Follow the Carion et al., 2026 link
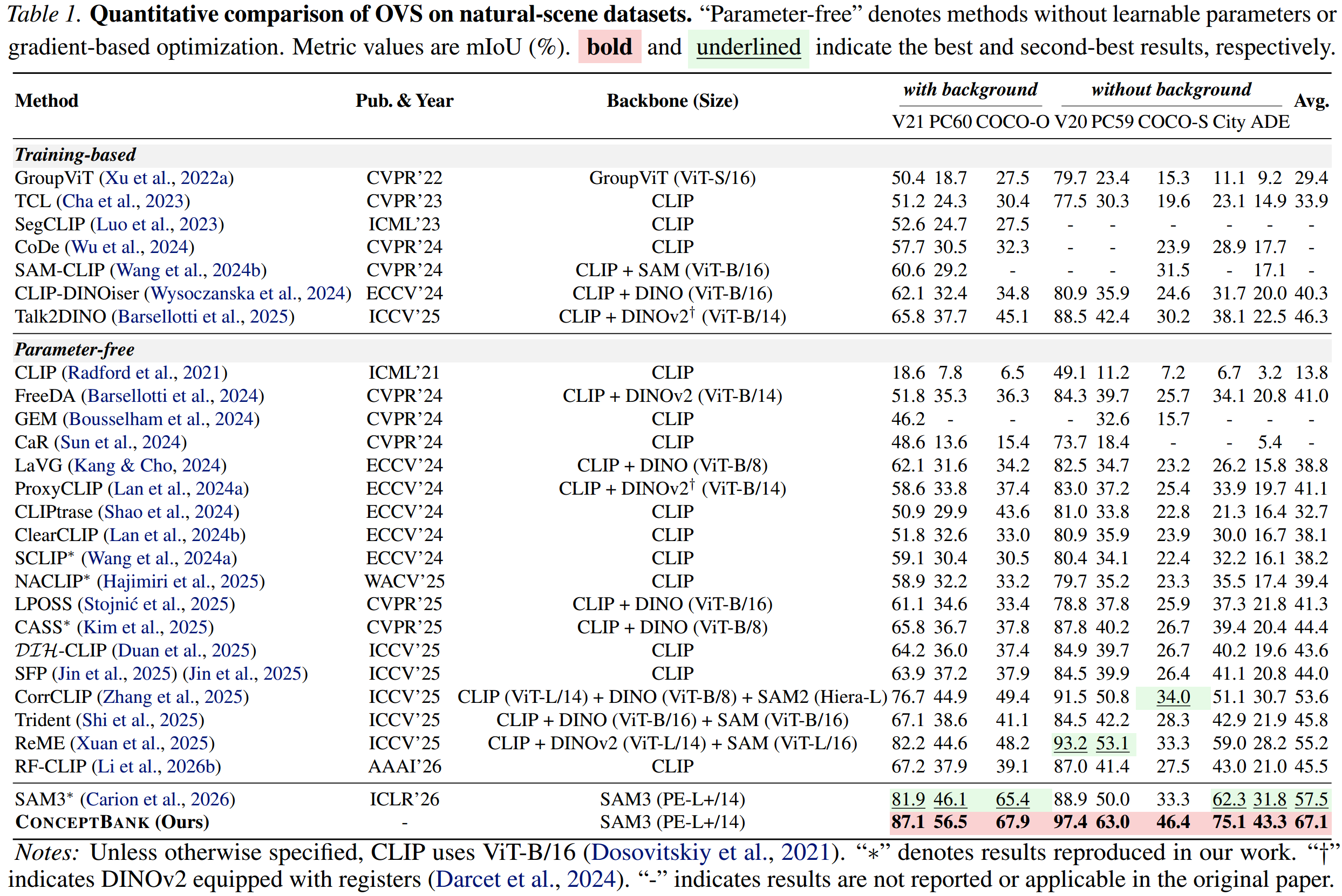 [x=158, y=799]
